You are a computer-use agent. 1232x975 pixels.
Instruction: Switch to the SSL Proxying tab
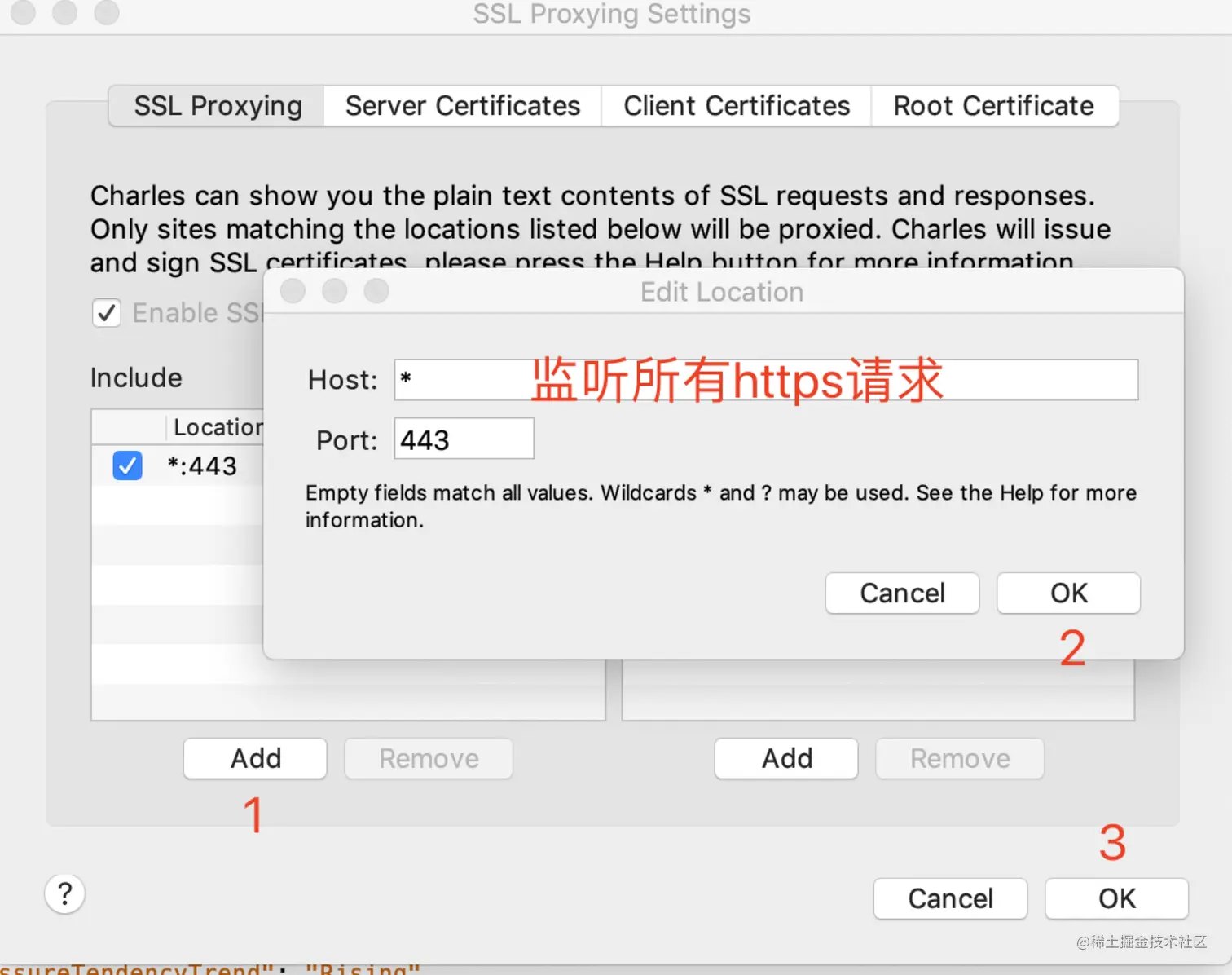tap(217, 106)
